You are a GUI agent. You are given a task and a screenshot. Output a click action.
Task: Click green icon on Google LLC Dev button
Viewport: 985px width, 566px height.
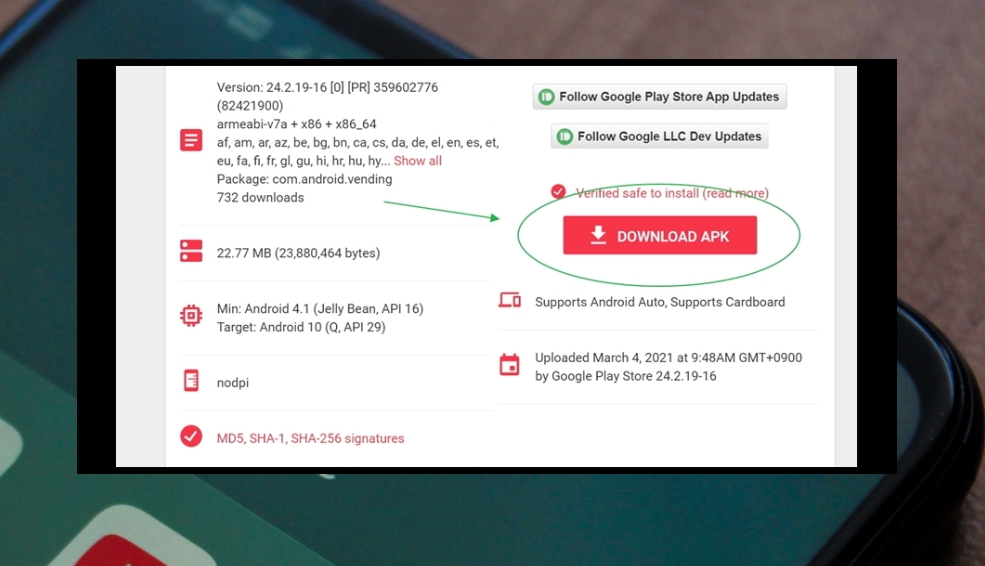pyautogui.click(x=565, y=136)
